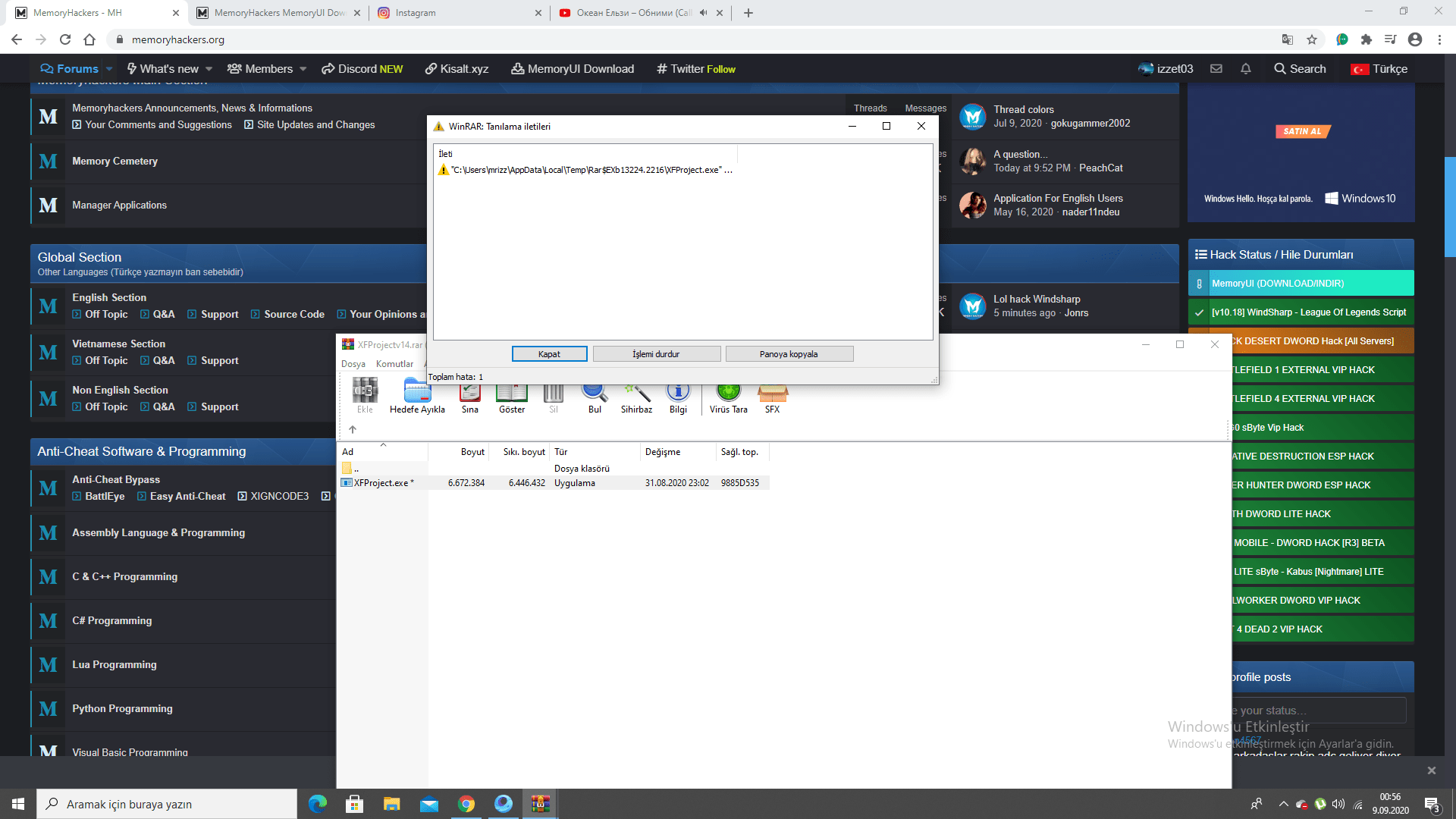
Task: Open Mail app in taskbar
Action: pyautogui.click(x=428, y=804)
